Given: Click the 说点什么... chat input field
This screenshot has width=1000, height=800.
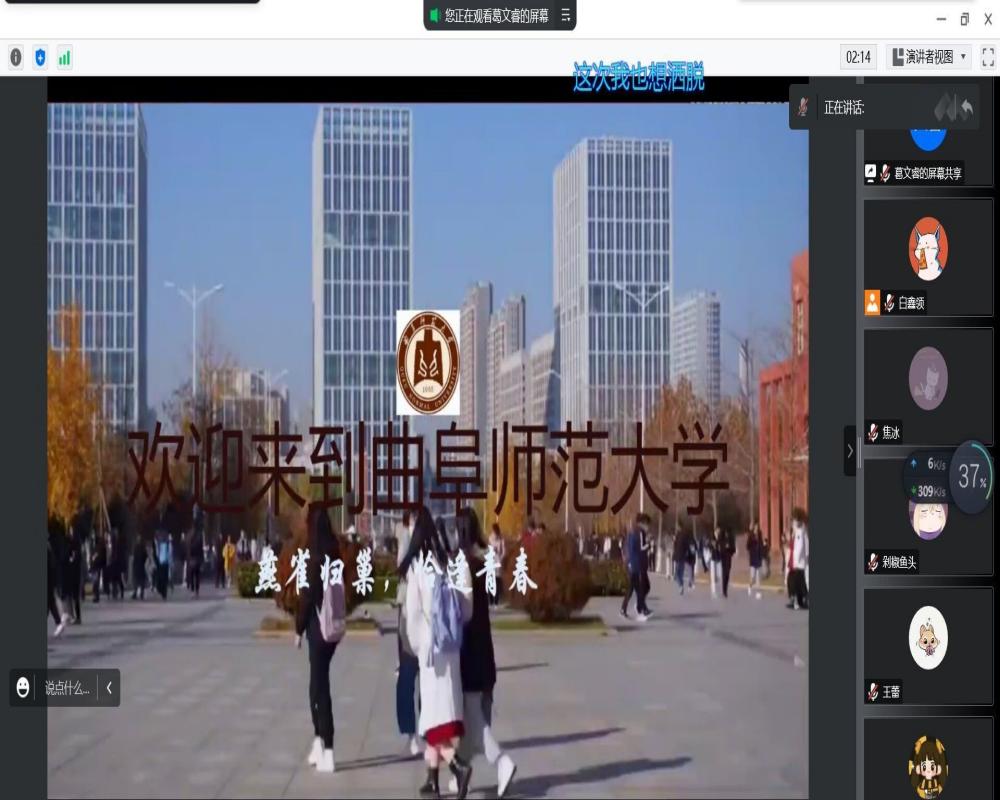Looking at the screenshot, I should (x=67, y=688).
